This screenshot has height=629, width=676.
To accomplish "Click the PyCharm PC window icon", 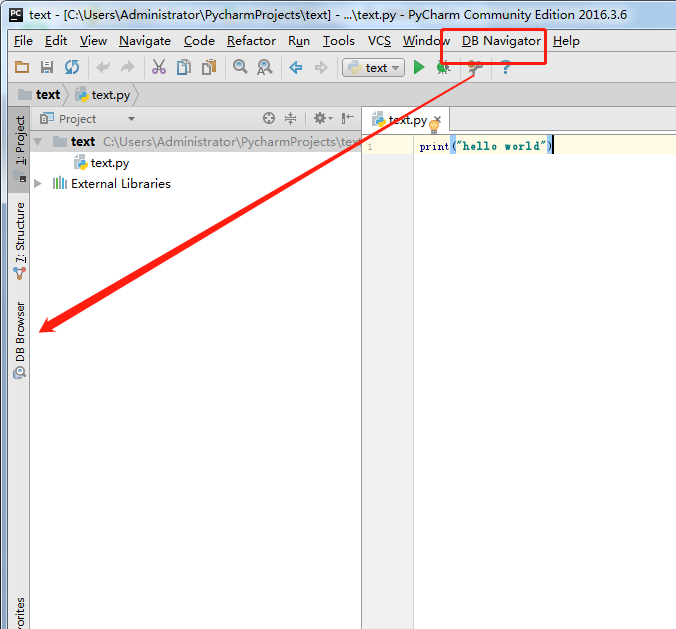I will pos(16,14).
